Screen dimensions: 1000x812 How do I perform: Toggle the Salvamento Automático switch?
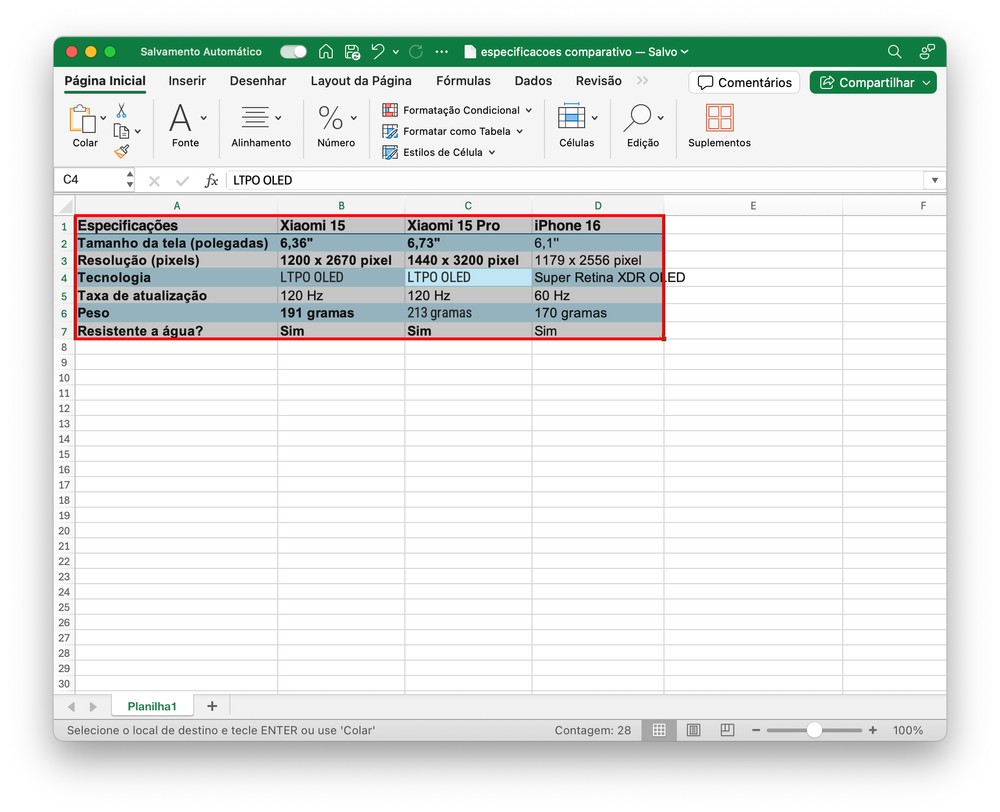pyautogui.click(x=293, y=52)
